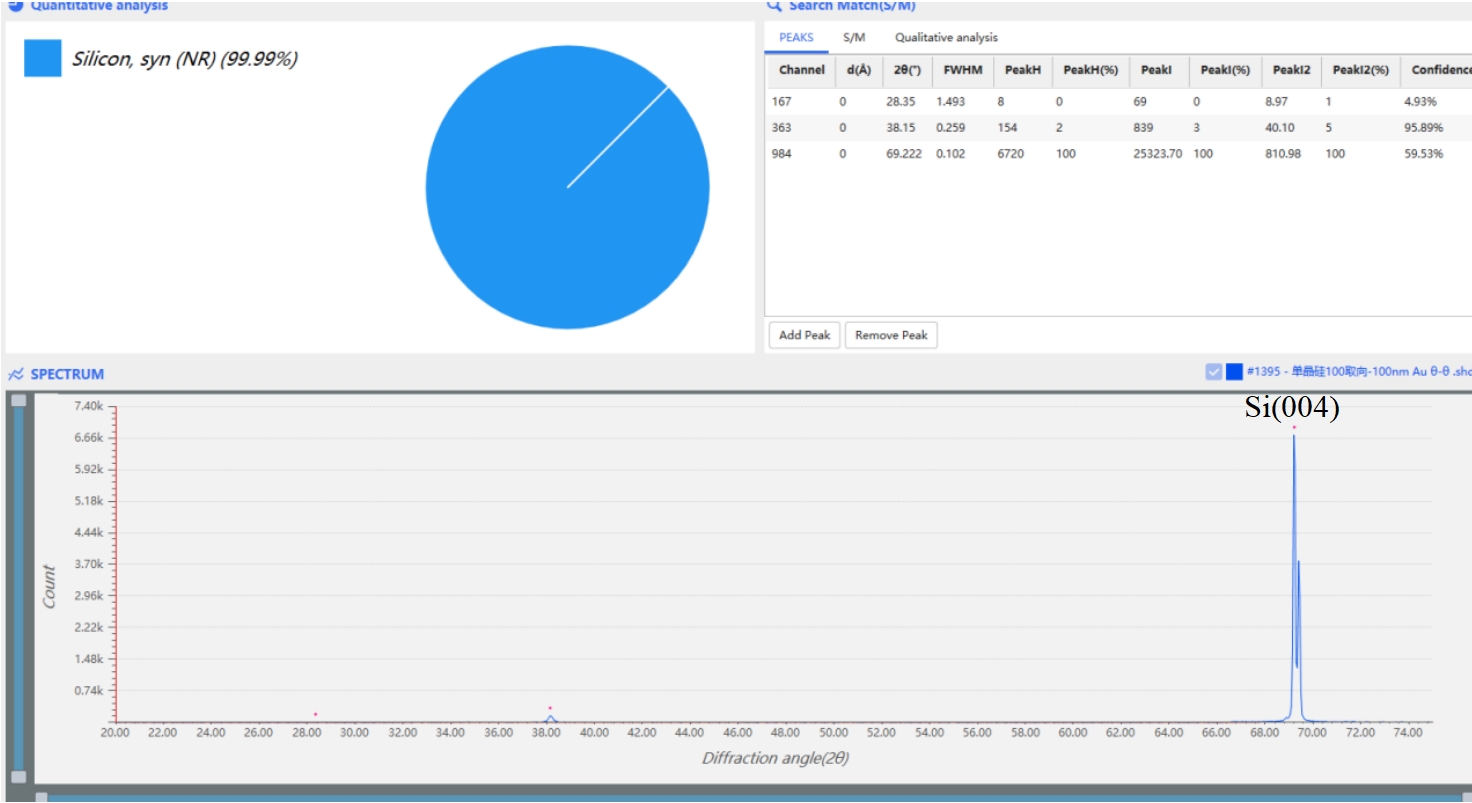
Task: Click the Spectrum chart icon
Action: coord(16,374)
